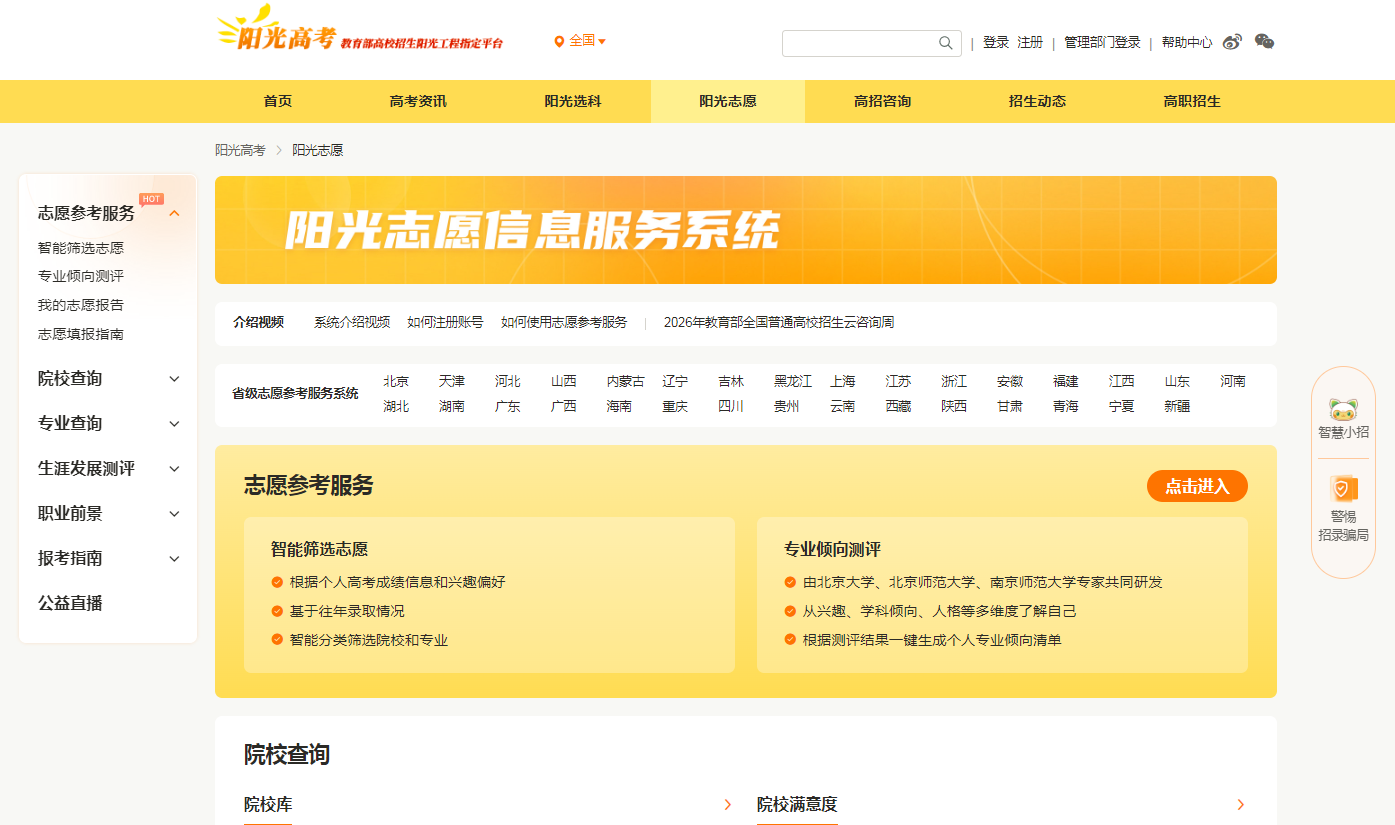Image resolution: width=1395 pixels, height=825 pixels.
Task: Open the 如何注册账号 video link
Action: point(445,322)
